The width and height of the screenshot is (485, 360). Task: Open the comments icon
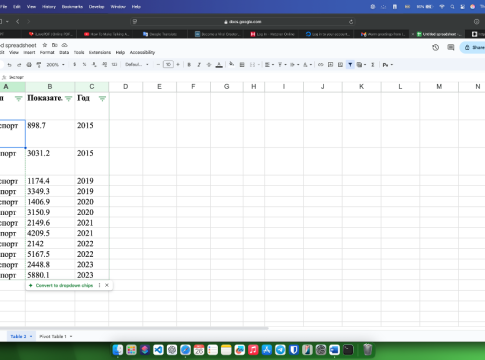(x=451, y=47)
